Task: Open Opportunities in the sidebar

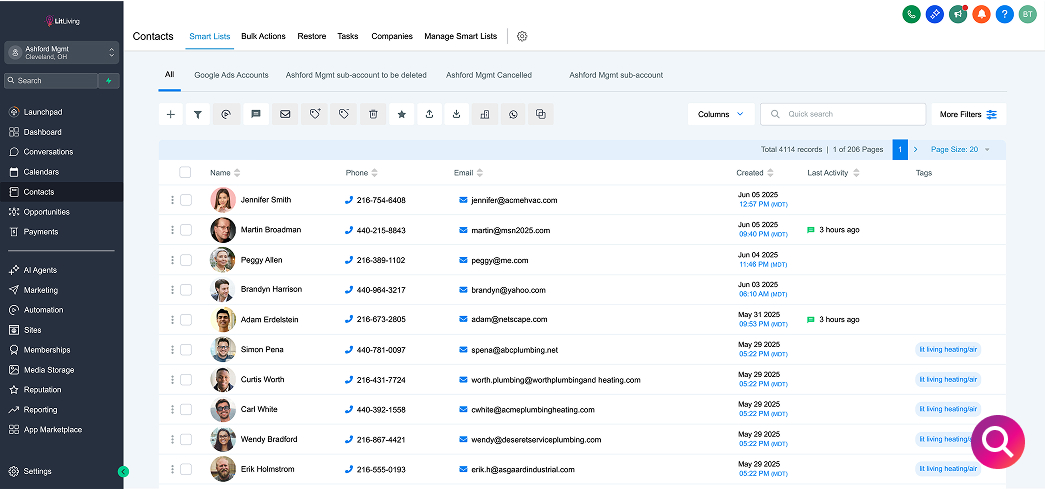Action: (x=47, y=212)
